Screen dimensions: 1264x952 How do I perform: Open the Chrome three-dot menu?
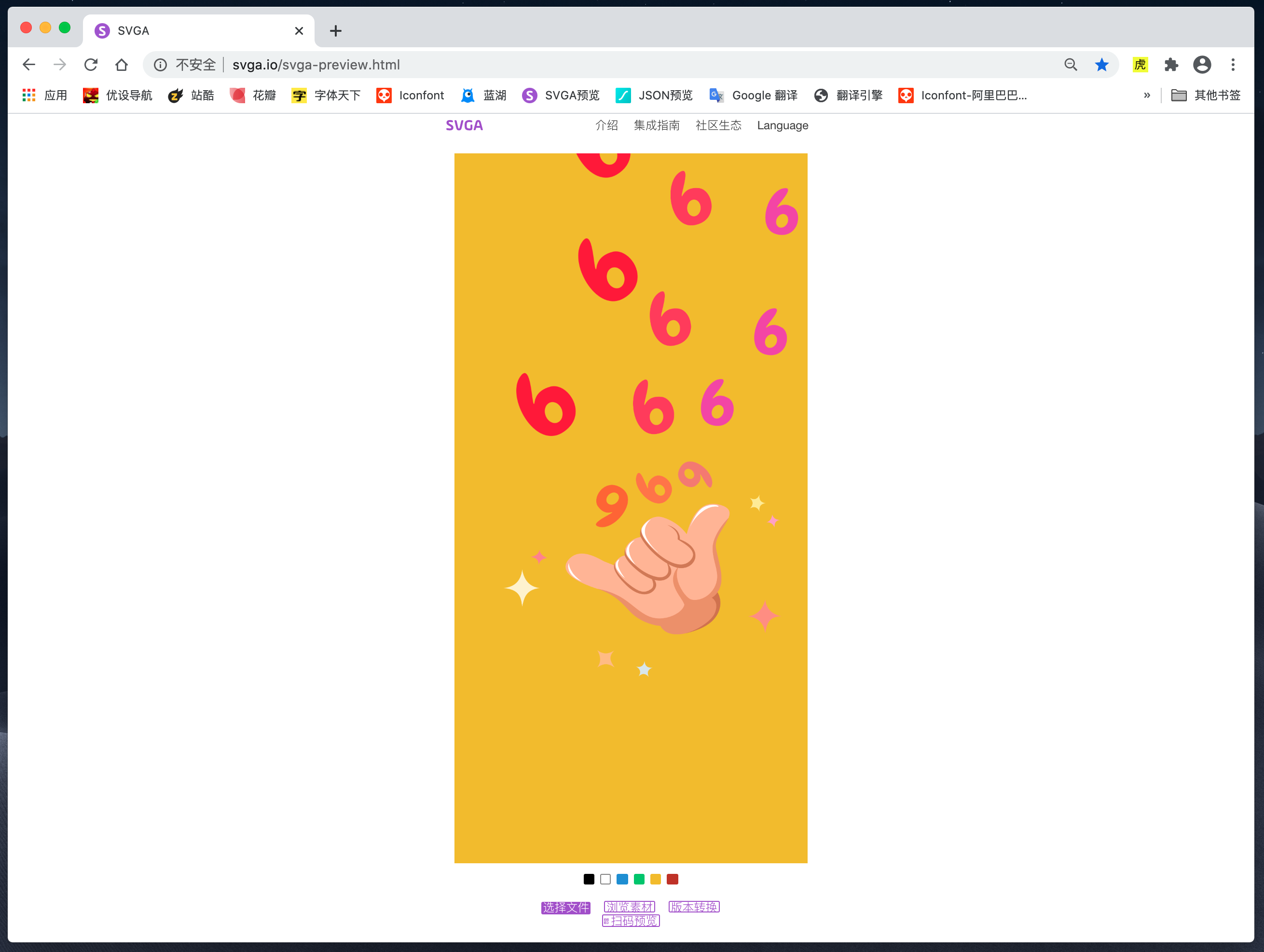(x=1233, y=65)
